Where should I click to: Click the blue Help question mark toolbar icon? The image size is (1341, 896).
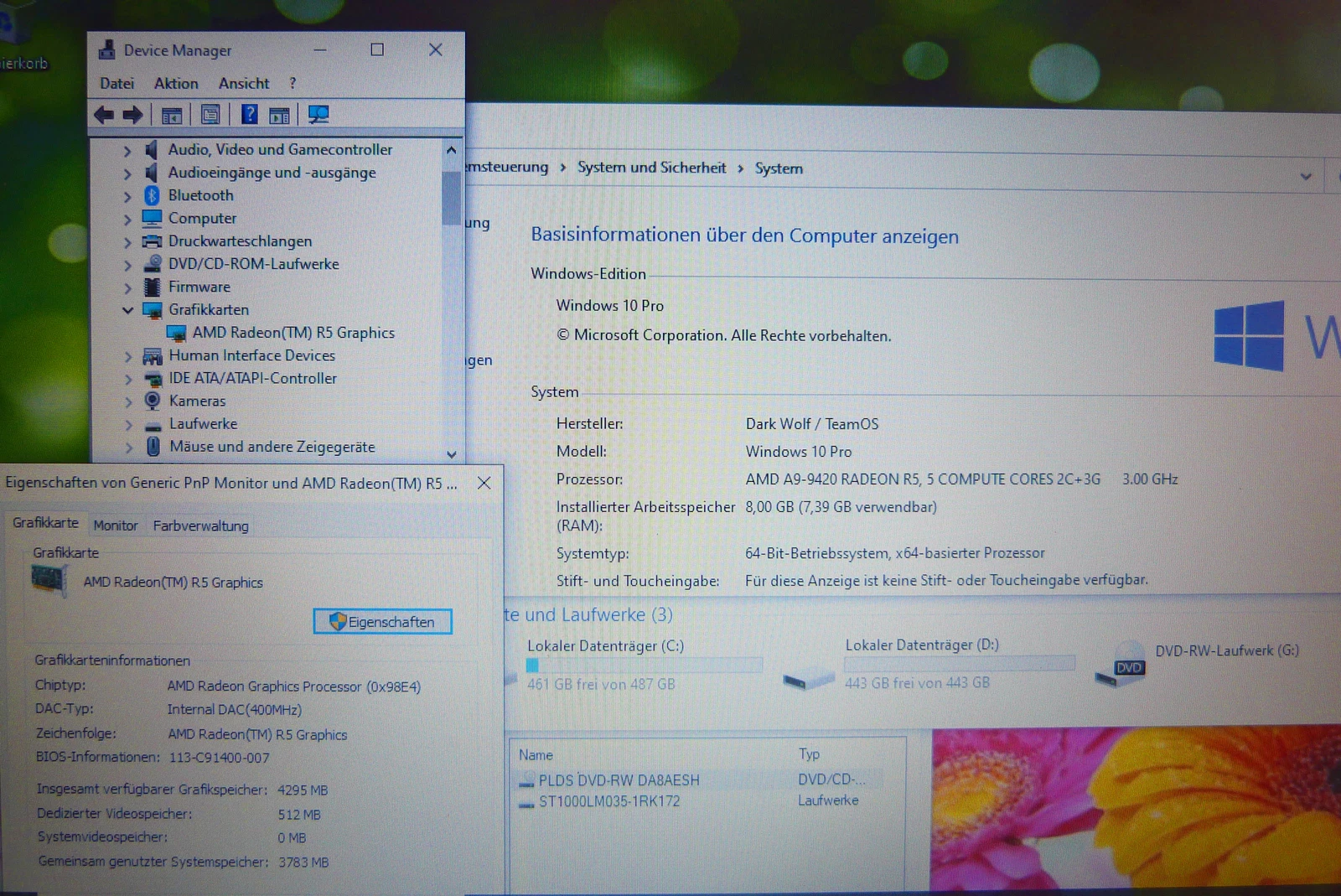(249, 114)
